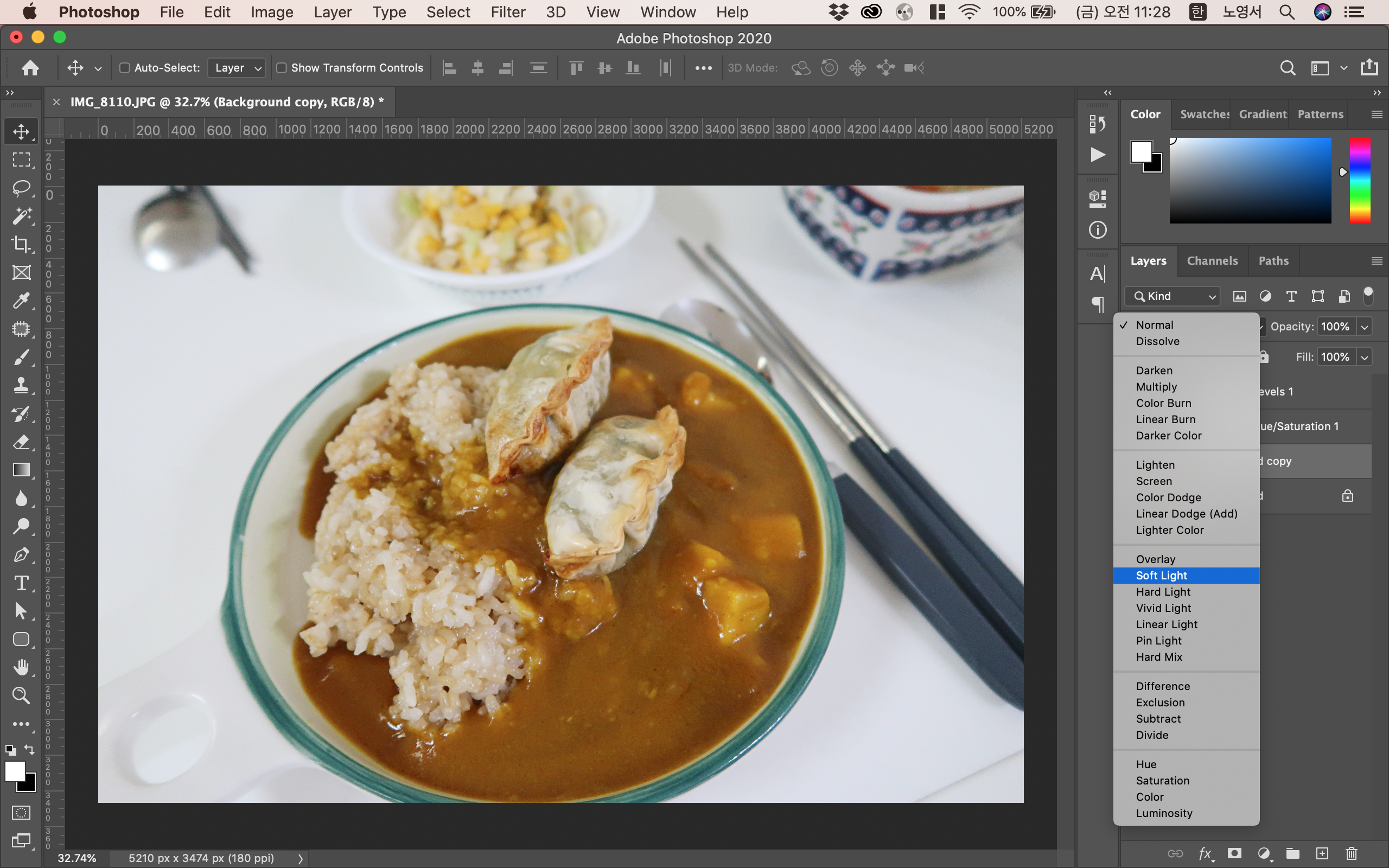
Task: Toggle the layer filter on/off switch
Action: click(x=1368, y=296)
